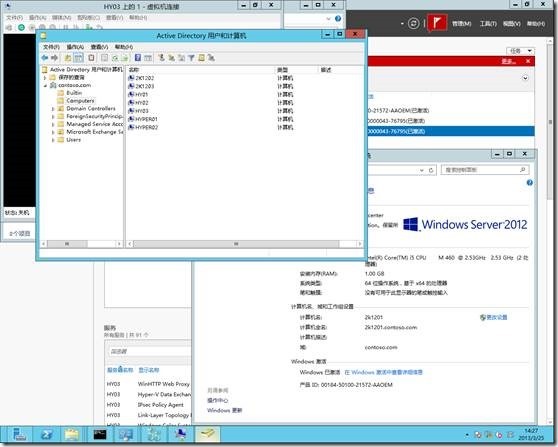Open the 查看(V) menu in Active Directory
The image size is (558, 447).
[x=99, y=47]
